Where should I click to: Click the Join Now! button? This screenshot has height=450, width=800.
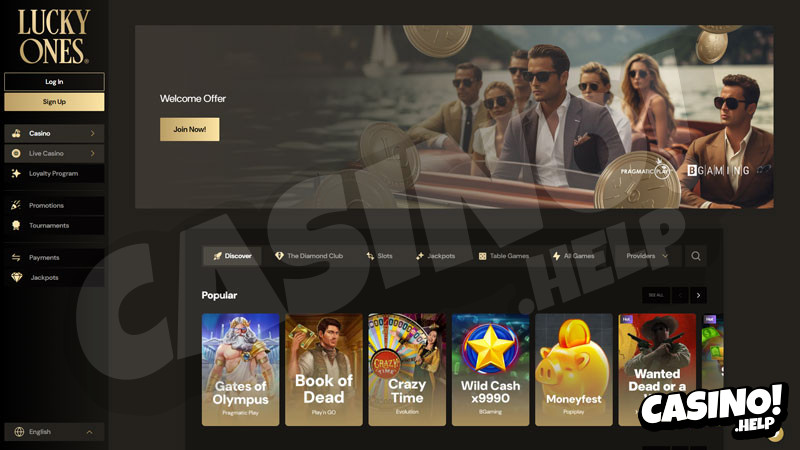click(x=190, y=129)
